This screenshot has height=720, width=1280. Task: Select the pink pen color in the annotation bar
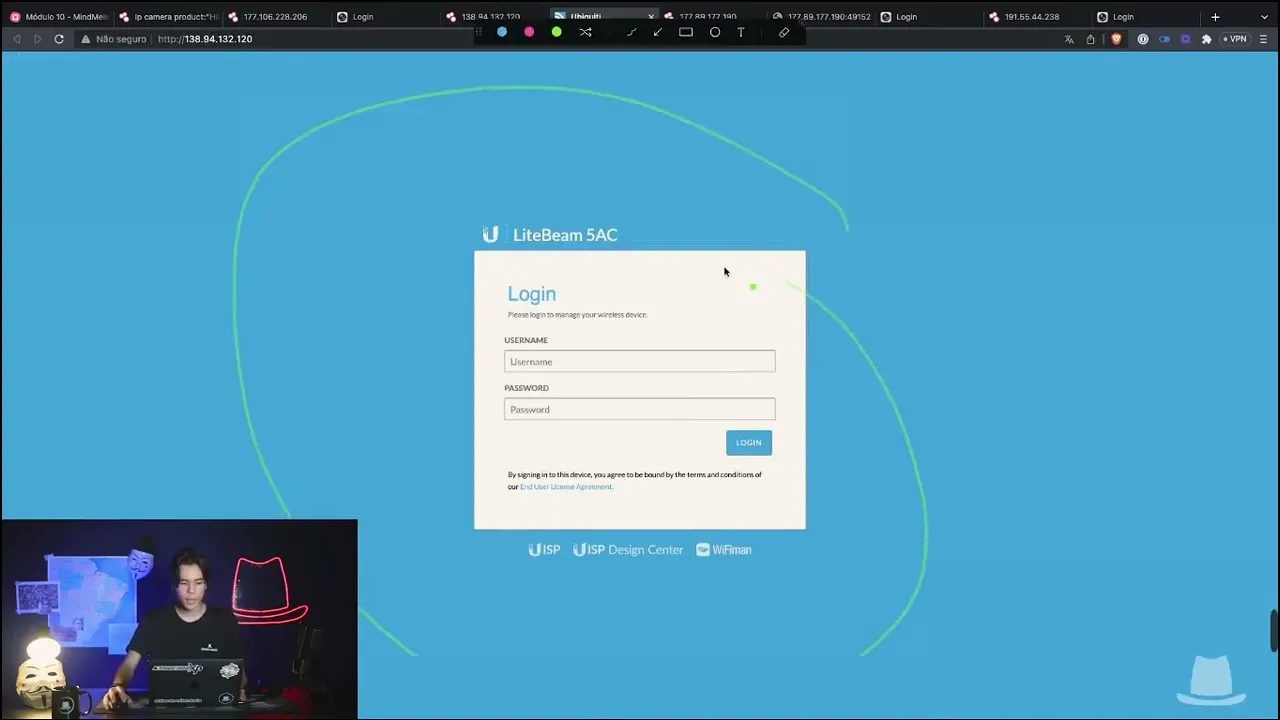pyautogui.click(x=529, y=32)
